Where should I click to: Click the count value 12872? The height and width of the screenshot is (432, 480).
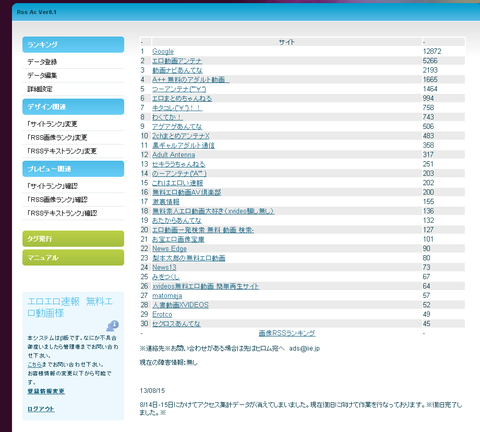pyautogui.click(x=432, y=51)
